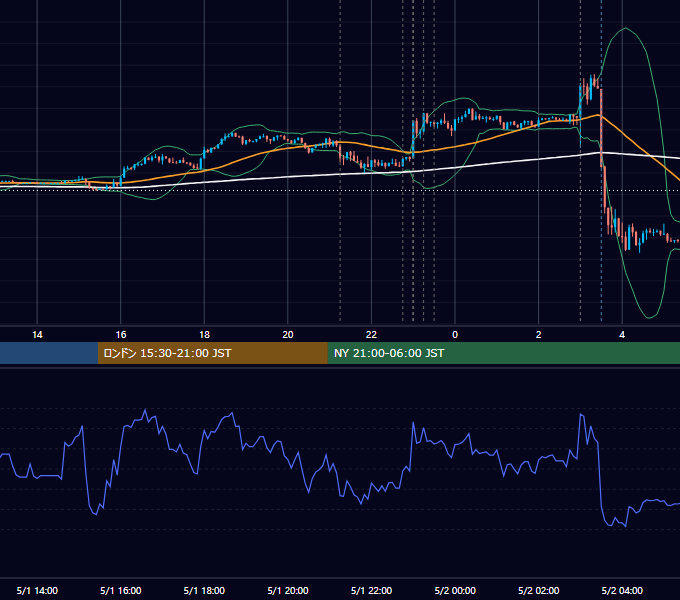Click the 5/1 22:00 date label

click(371, 590)
